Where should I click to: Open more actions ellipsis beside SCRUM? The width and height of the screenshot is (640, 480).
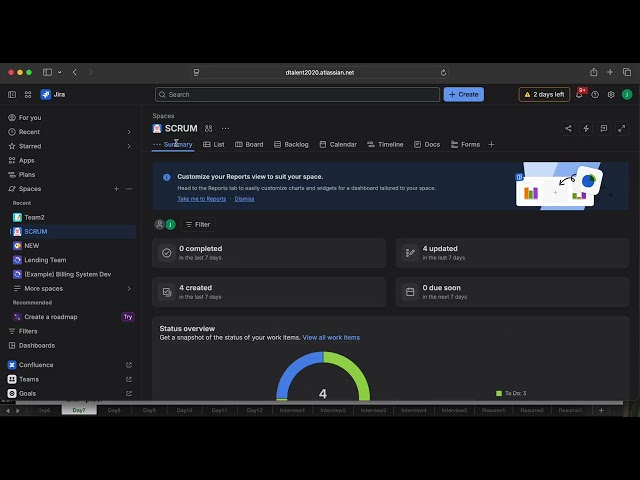coord(225,128)
